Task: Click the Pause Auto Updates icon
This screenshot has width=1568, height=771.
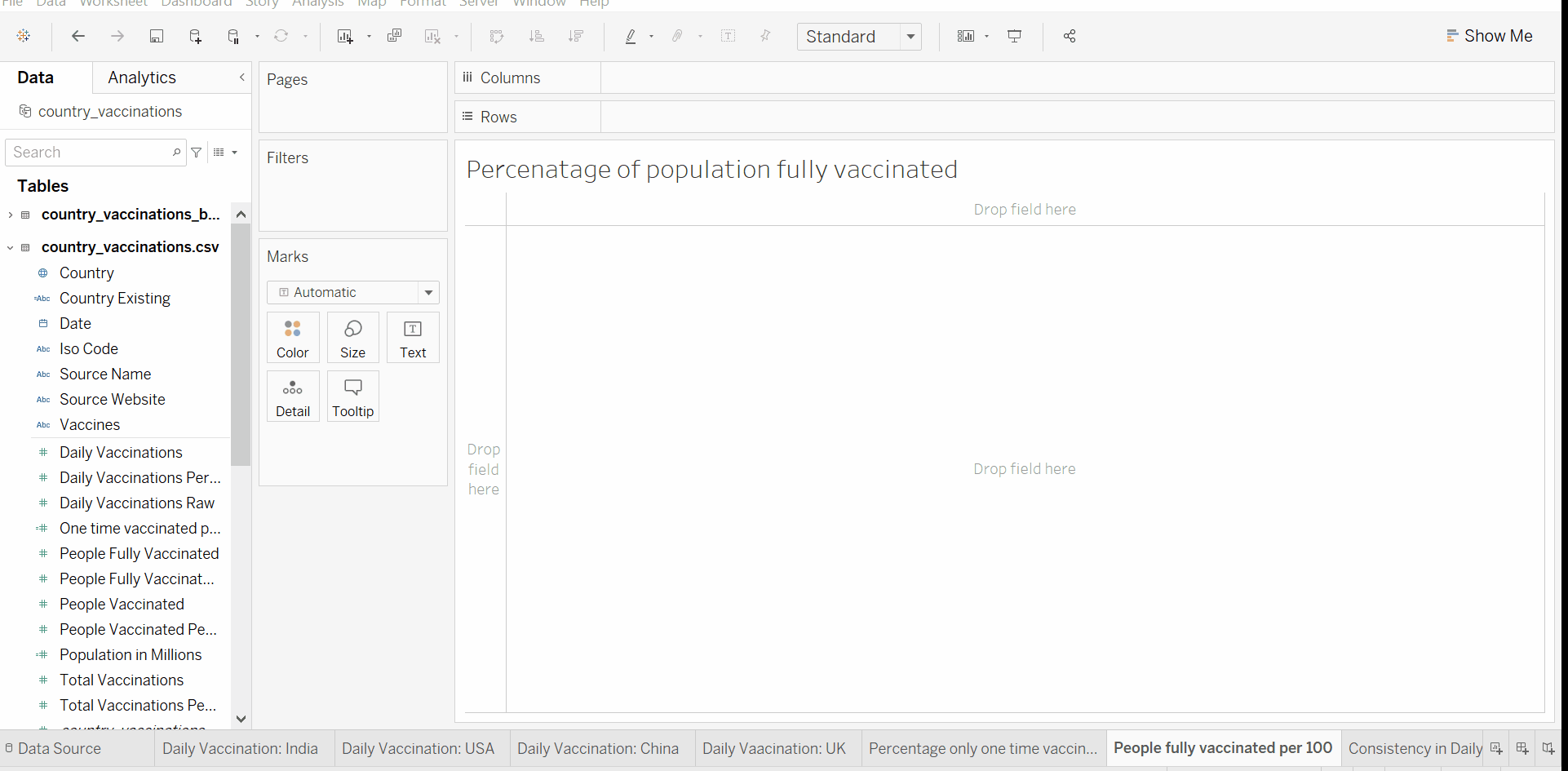Action: [x=233, y=36]
